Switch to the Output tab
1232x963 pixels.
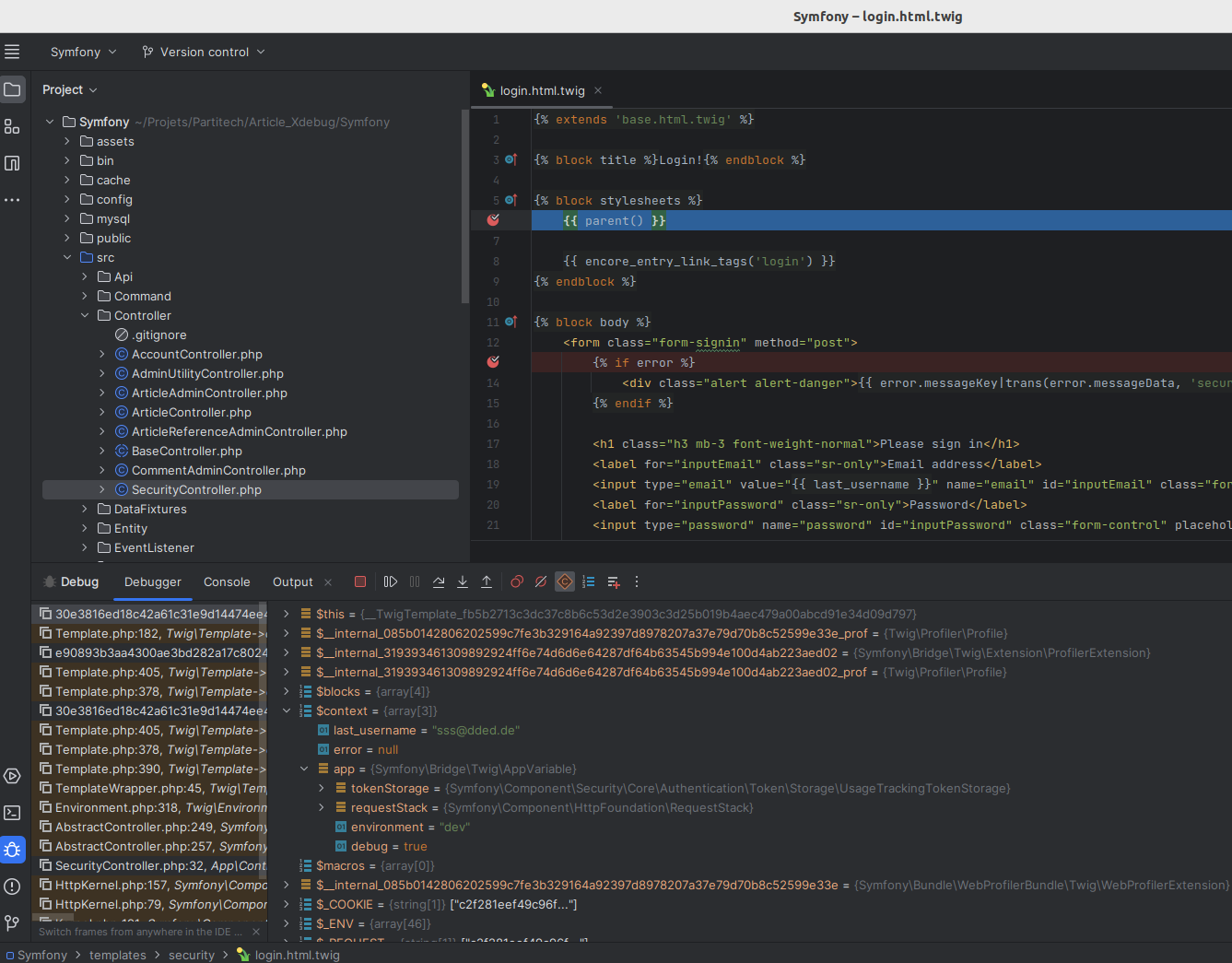(x=293, y=581)
